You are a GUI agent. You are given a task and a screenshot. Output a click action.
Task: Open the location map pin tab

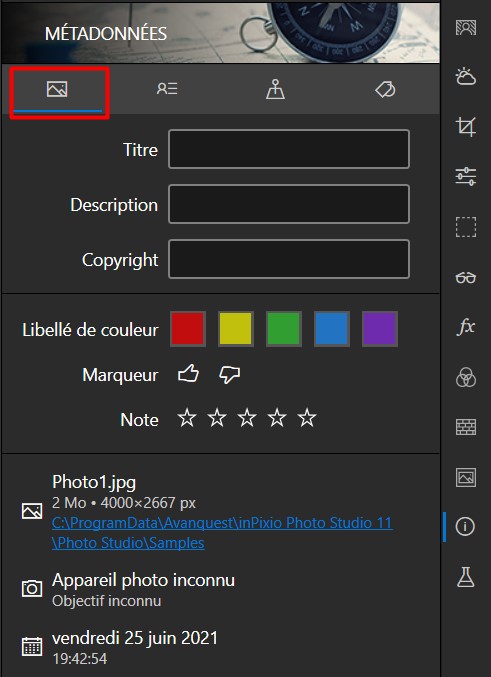pos(275,90)
